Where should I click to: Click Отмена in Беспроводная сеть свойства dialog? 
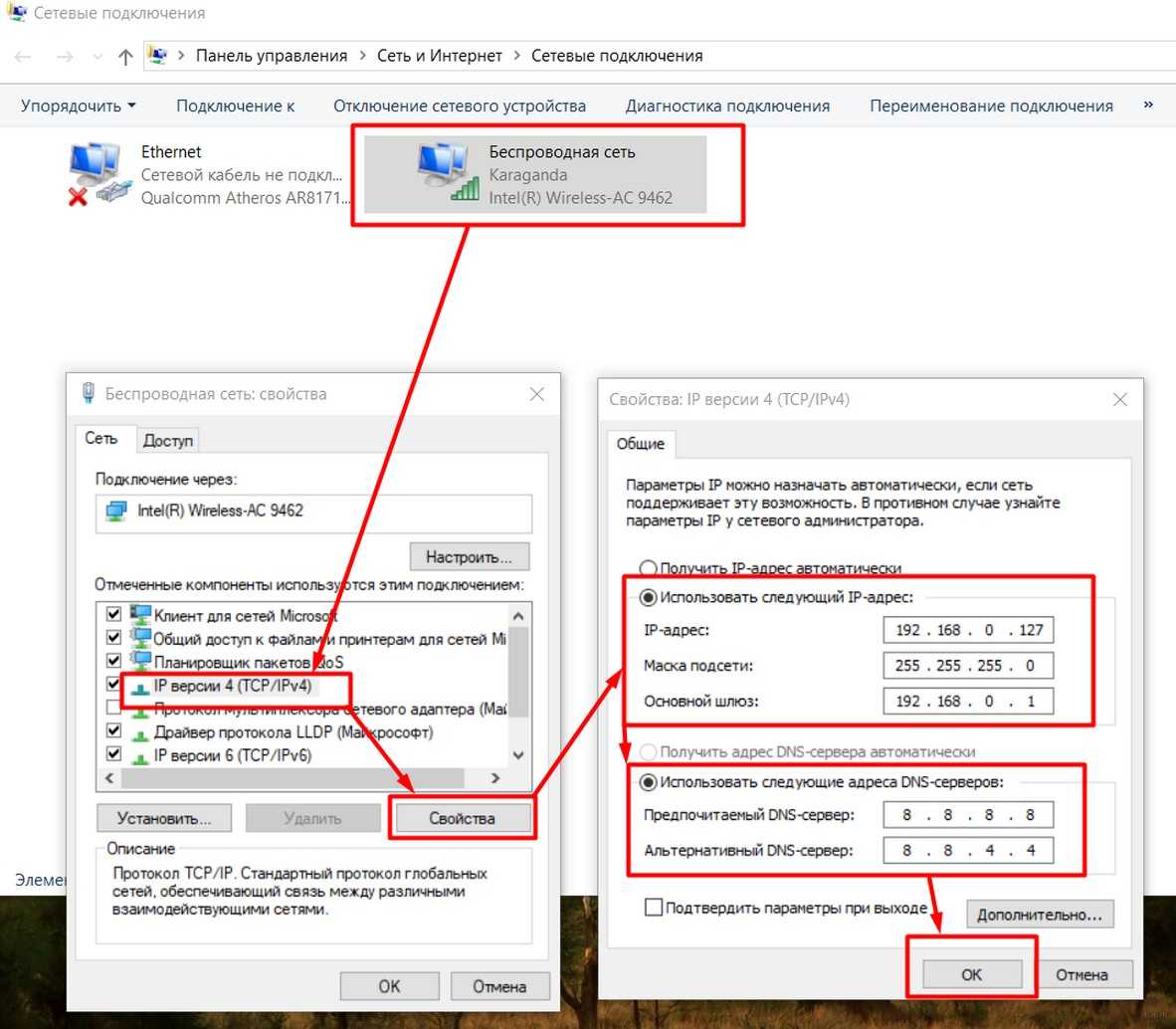click(x=499, y=986)
